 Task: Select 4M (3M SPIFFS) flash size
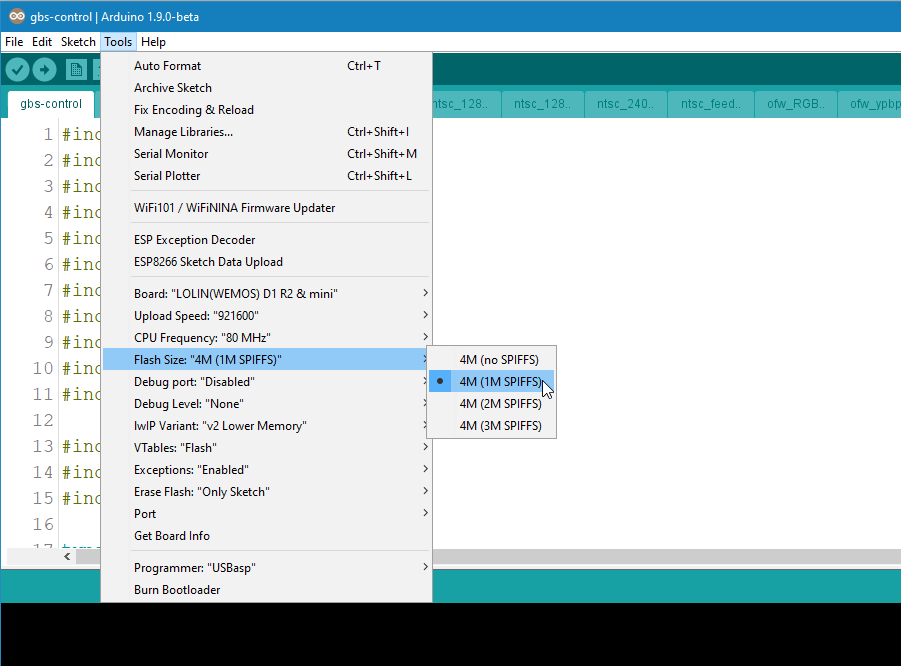pyautogui.click(x=499, y=425)
